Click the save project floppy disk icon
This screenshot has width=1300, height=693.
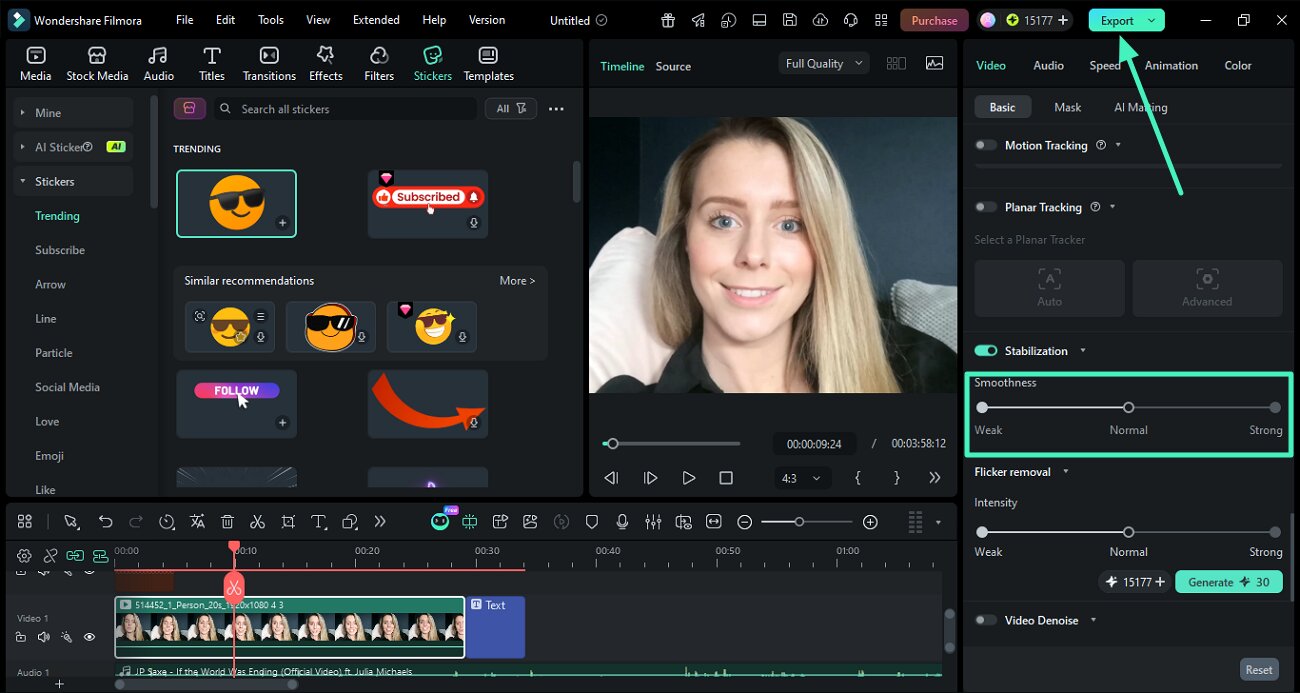point(789,20)
